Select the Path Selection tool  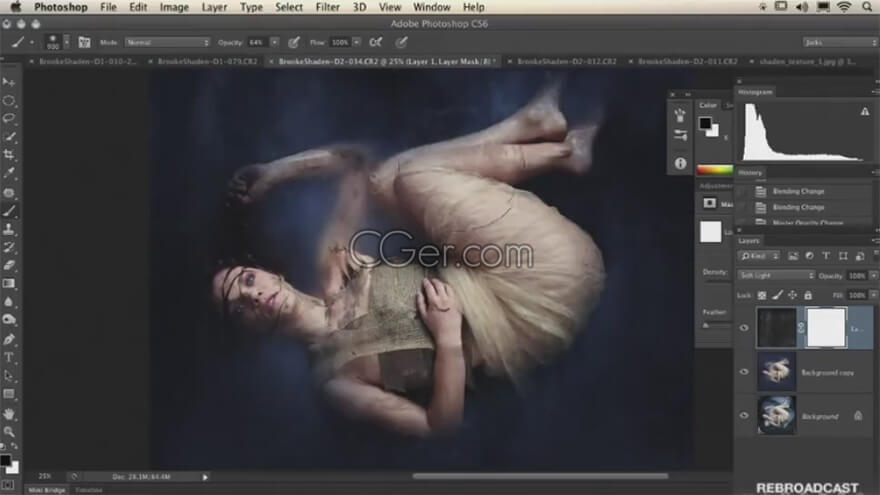pos(9,375)
